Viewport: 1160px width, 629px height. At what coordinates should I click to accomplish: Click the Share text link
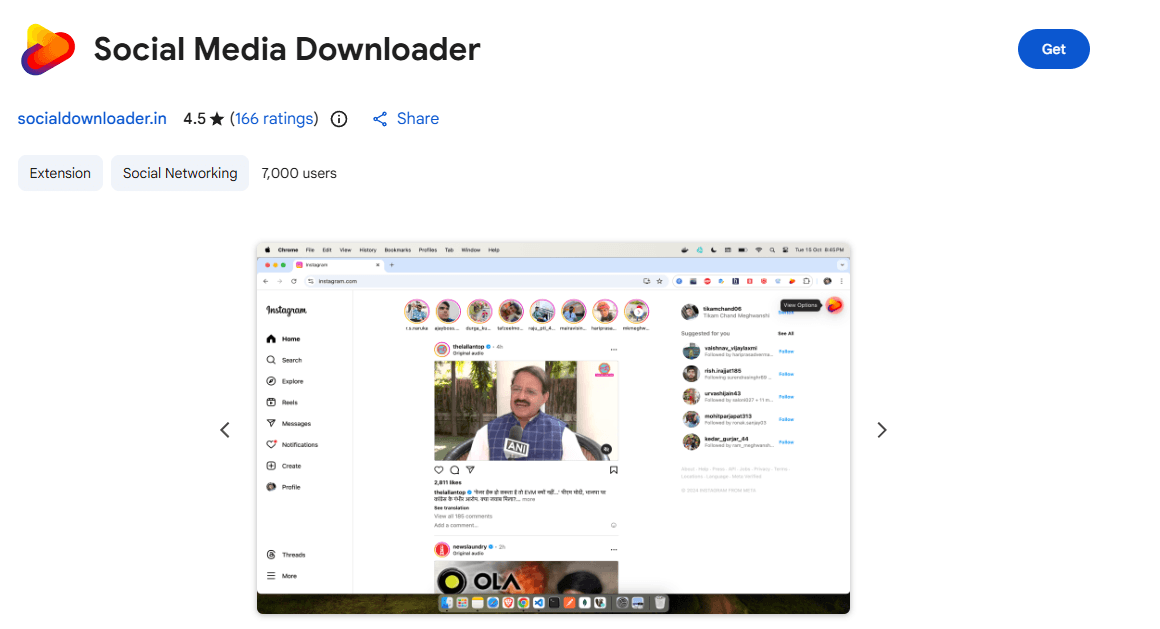click(417, 118)
